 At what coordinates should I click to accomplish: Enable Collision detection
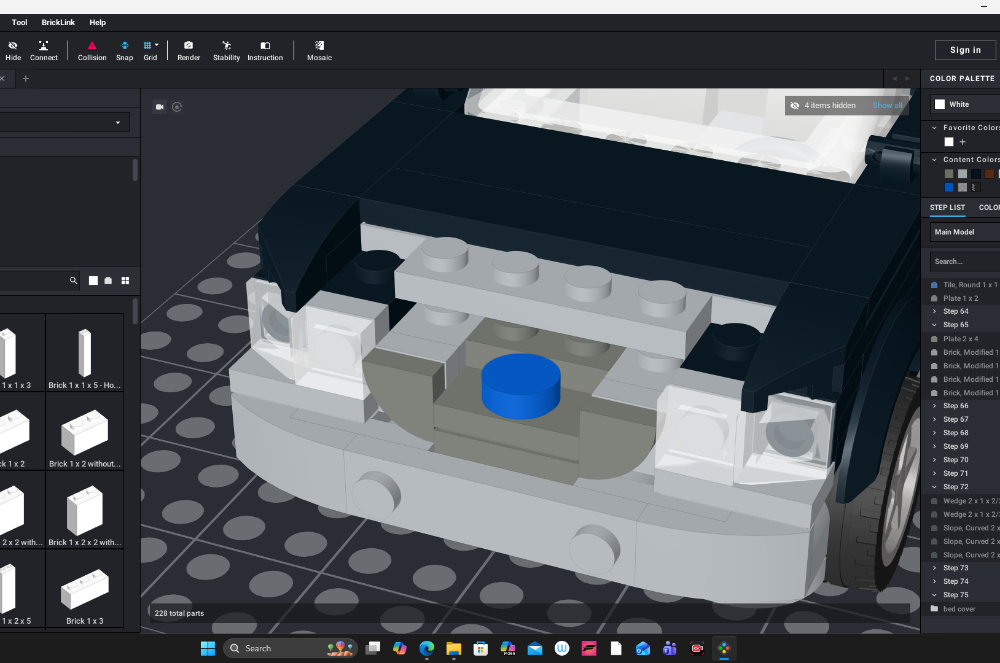click(91, 49)
